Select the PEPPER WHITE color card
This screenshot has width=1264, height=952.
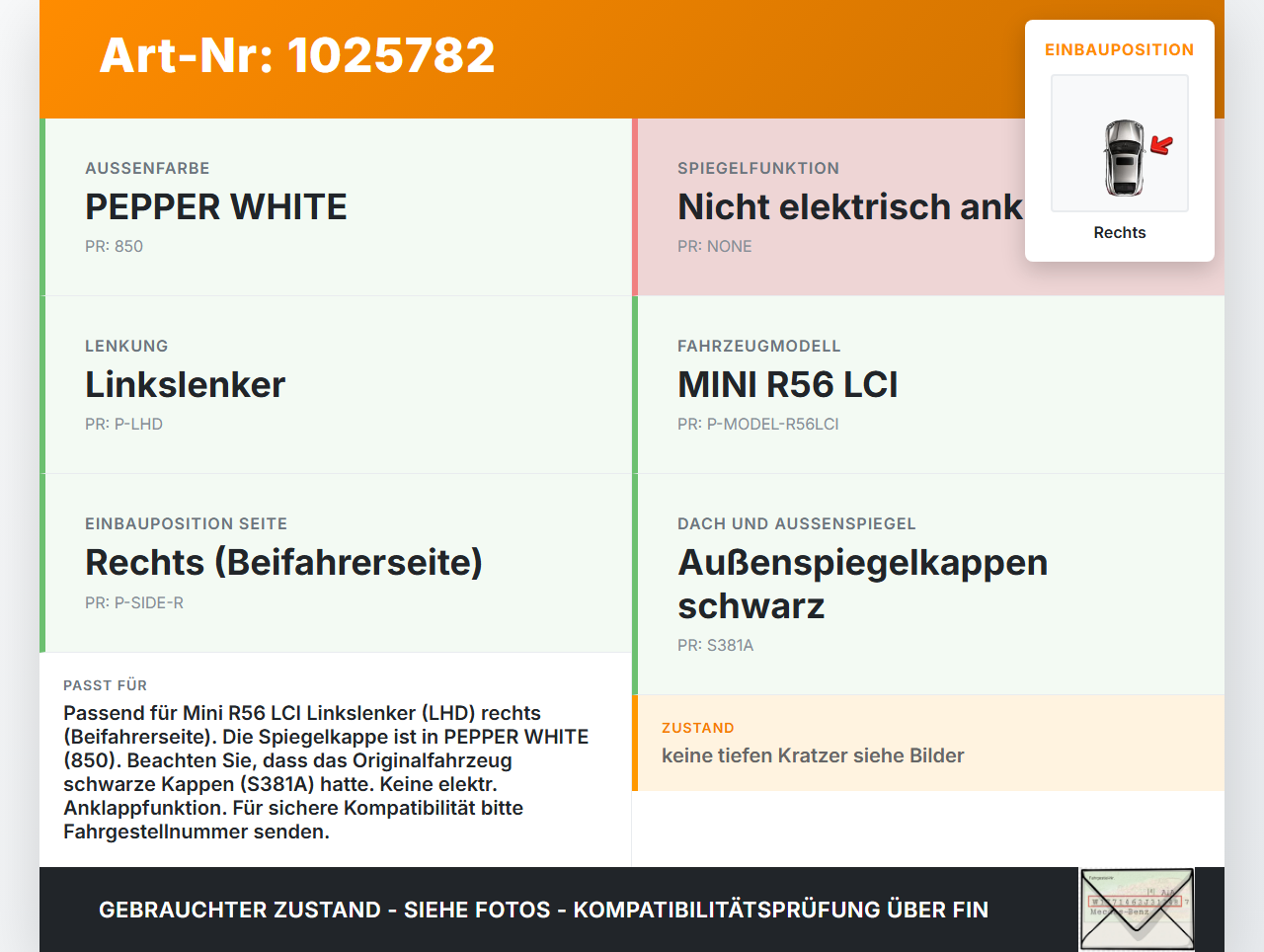tap(336, 207)
